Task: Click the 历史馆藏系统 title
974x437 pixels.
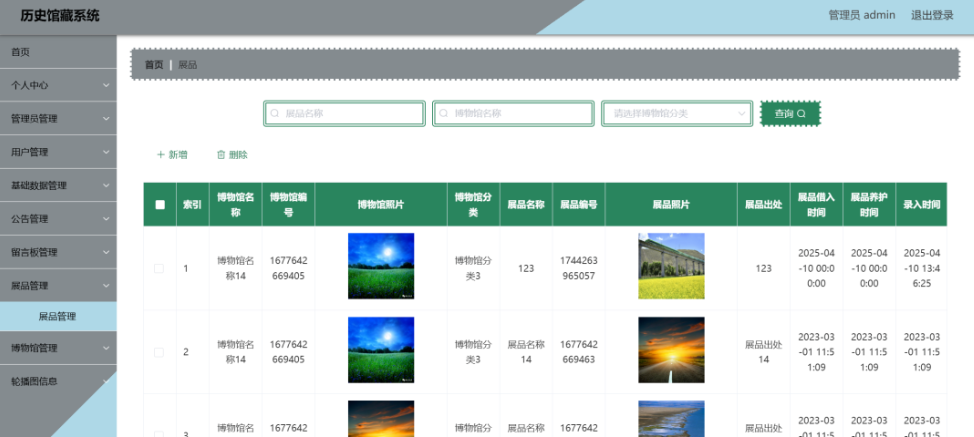Action: click(x=60, y=16)
